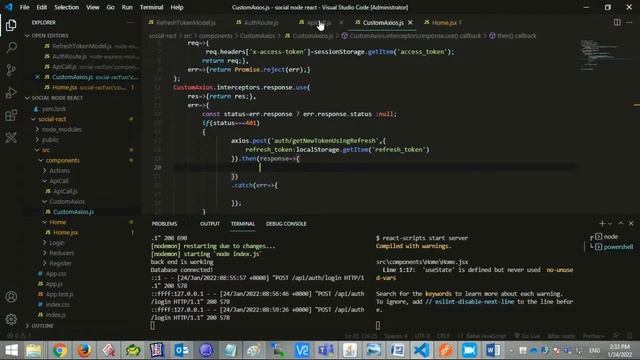Switch to the Debug Console tab
Viewport: 640px width, 360px height.
click(x=286, y=224)
